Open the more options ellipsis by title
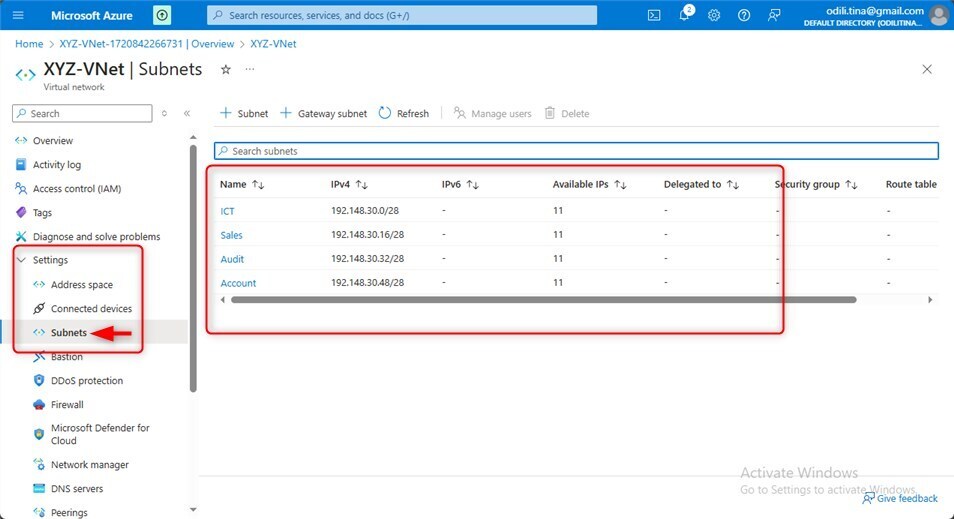Image resolution: width=954 pixels, height=519 pixels. tap(250, 70)
